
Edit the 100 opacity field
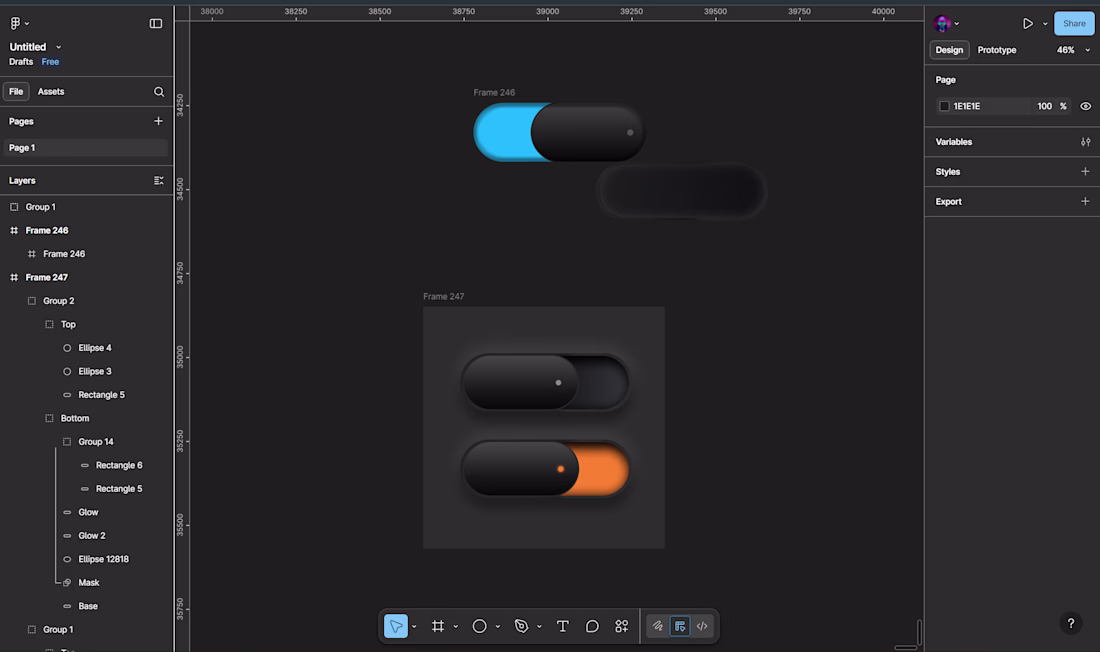pos(1045,106)
